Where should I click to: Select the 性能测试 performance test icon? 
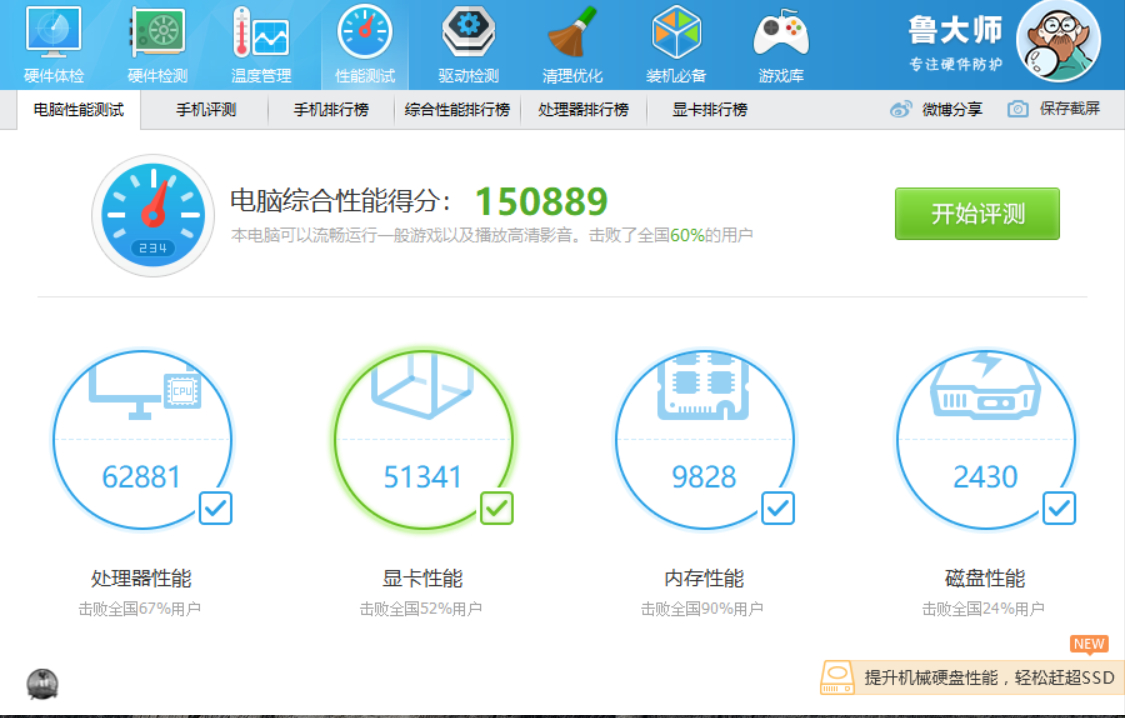365,33
